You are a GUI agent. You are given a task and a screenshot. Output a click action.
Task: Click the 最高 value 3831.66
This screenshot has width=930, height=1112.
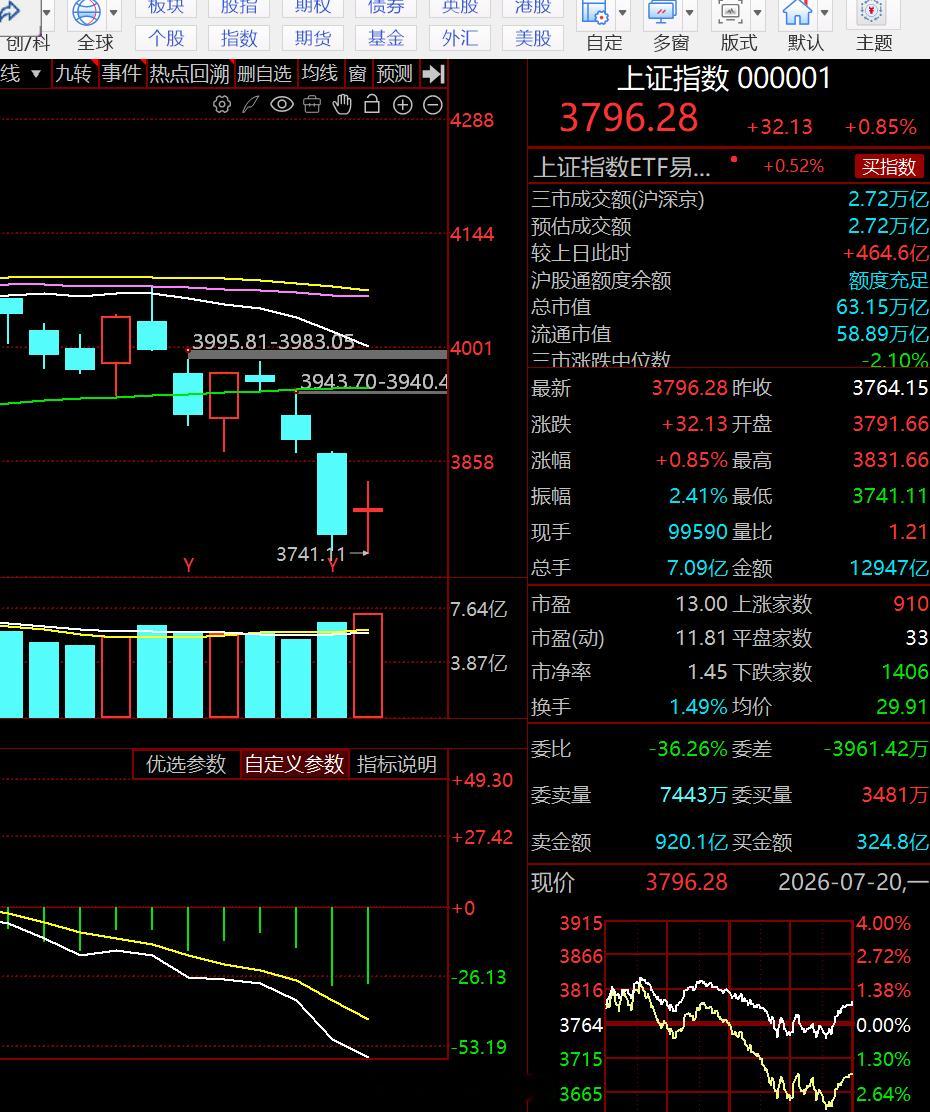tap(890, 460)
